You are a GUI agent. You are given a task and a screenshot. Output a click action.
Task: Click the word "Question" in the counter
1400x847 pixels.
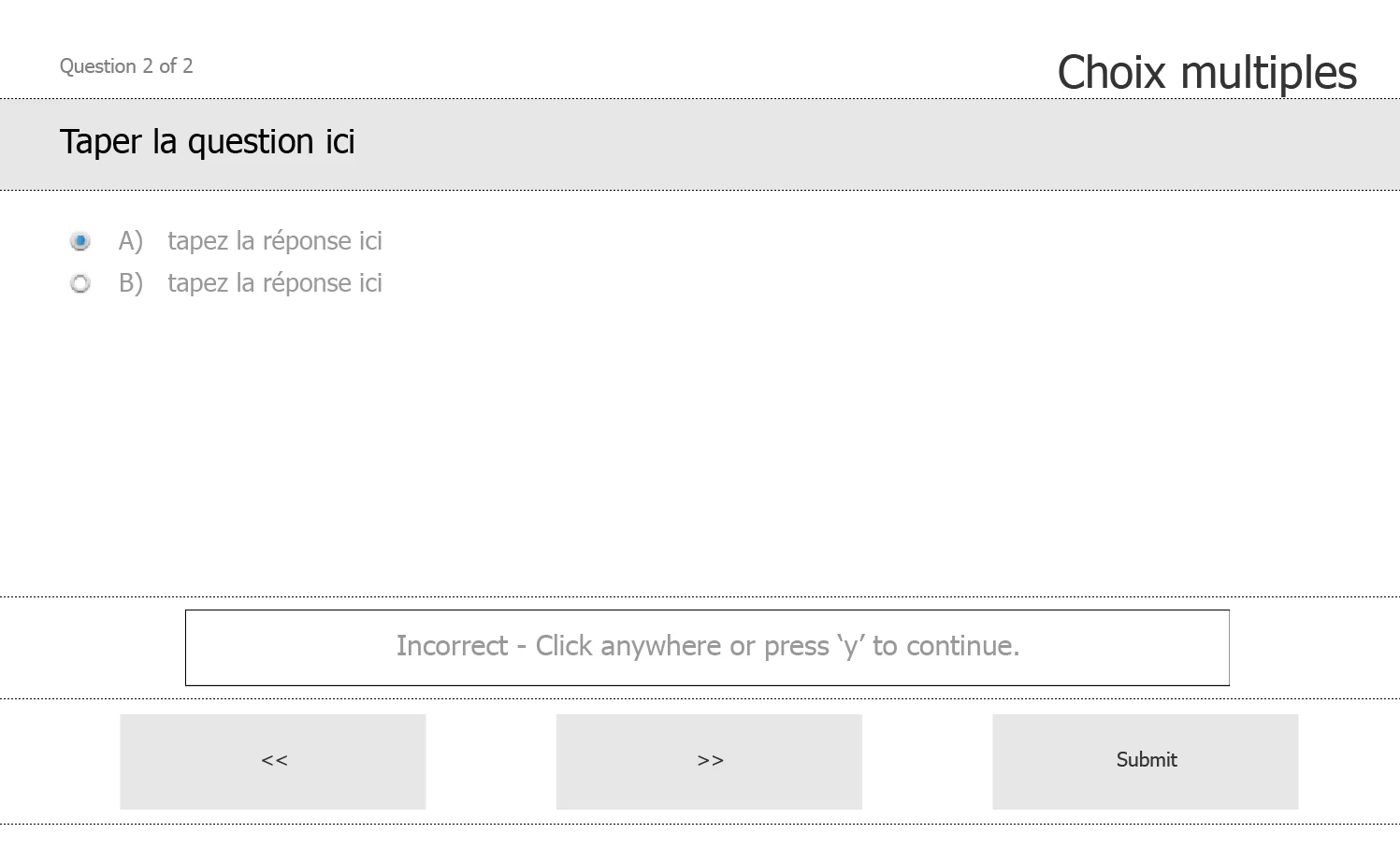pyautogui.click(x=98, y=66)
